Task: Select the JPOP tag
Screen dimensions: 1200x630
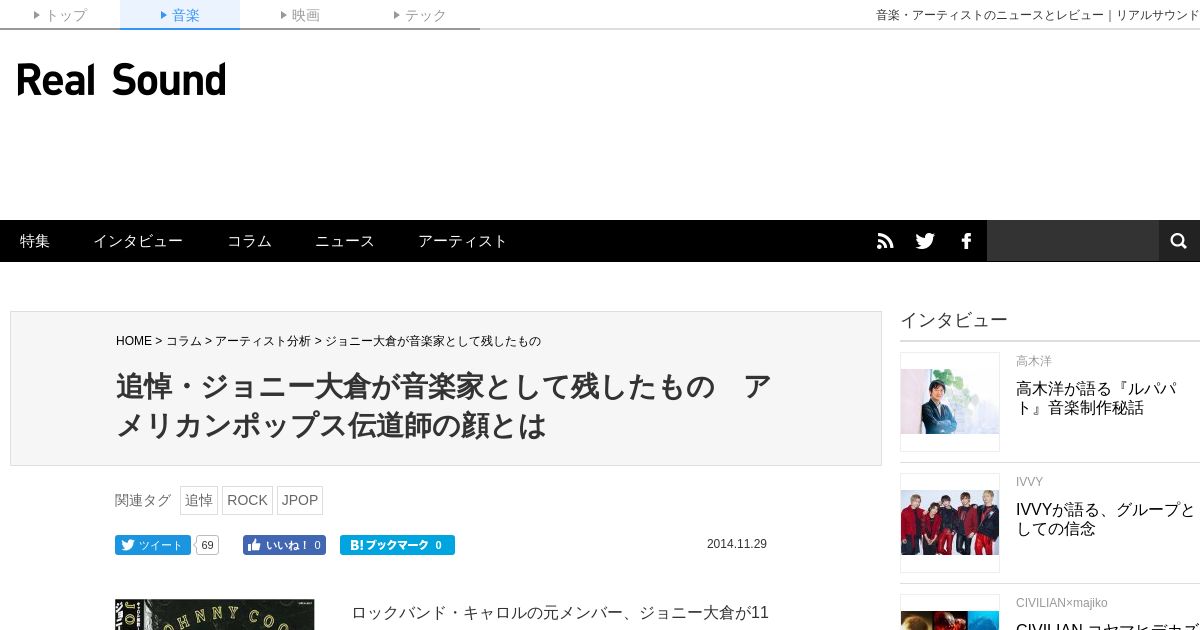Action: (x=300, y=500)
